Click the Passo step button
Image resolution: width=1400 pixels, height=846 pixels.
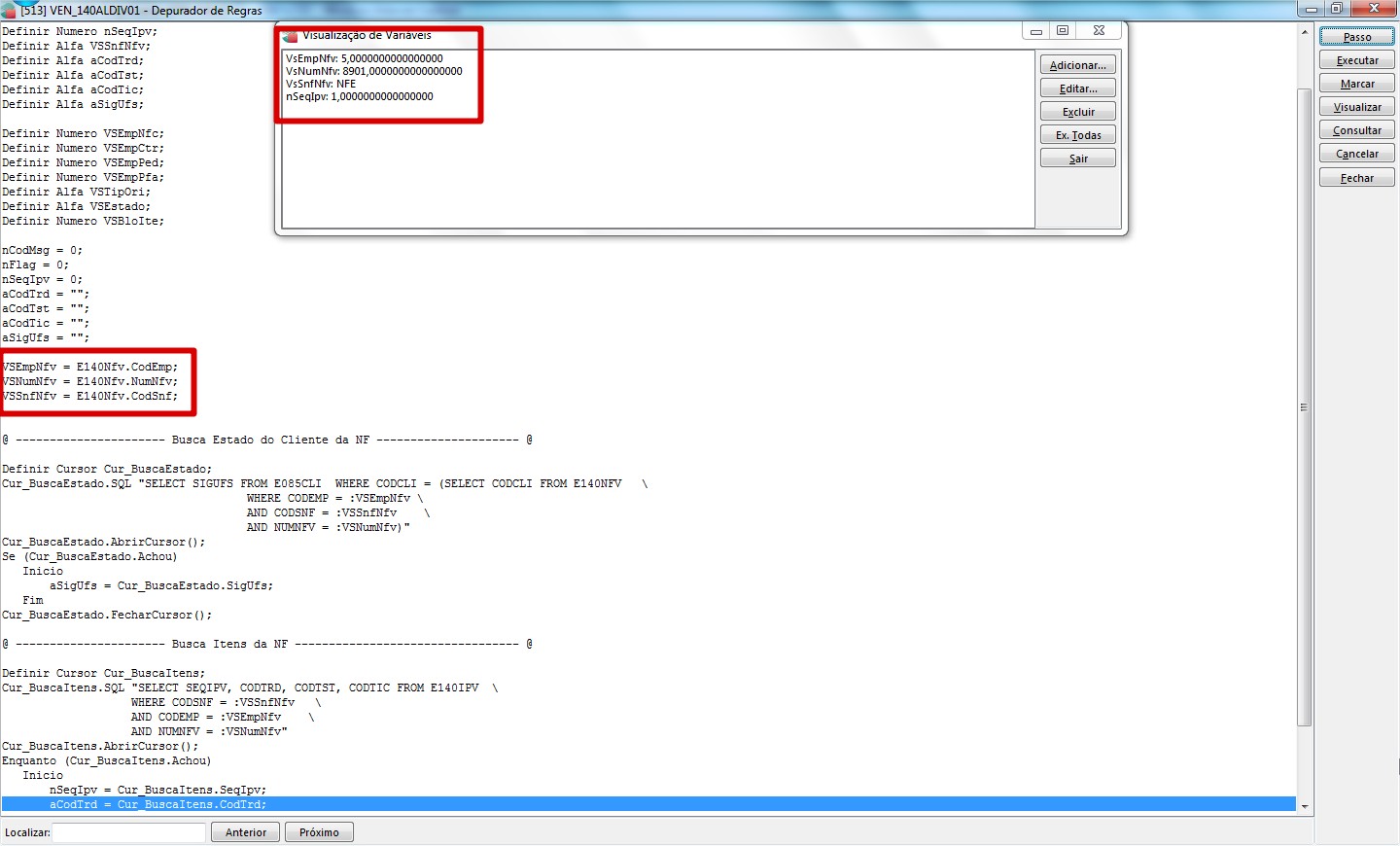tap(1356, 37)
